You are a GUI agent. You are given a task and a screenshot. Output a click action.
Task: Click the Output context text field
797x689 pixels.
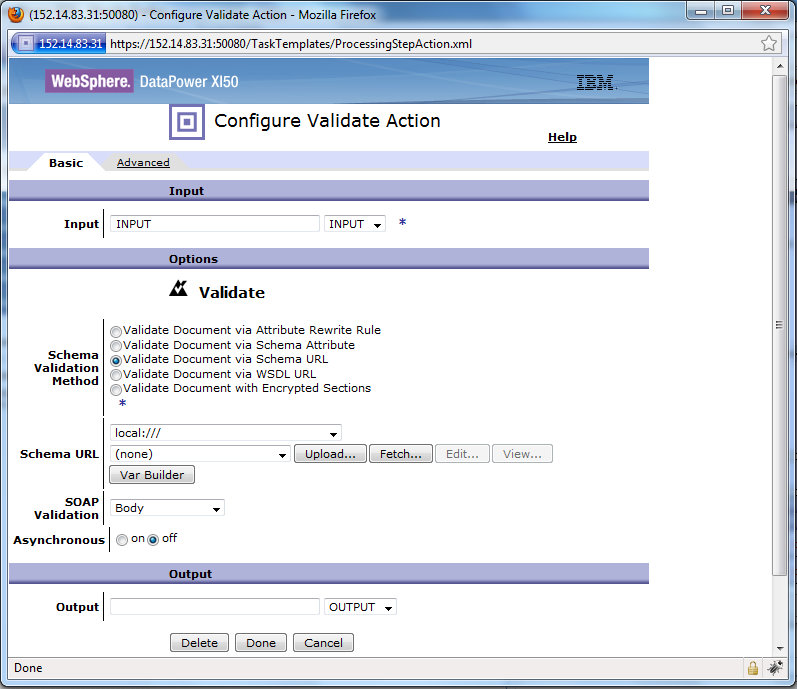click(x=214, y=607)
